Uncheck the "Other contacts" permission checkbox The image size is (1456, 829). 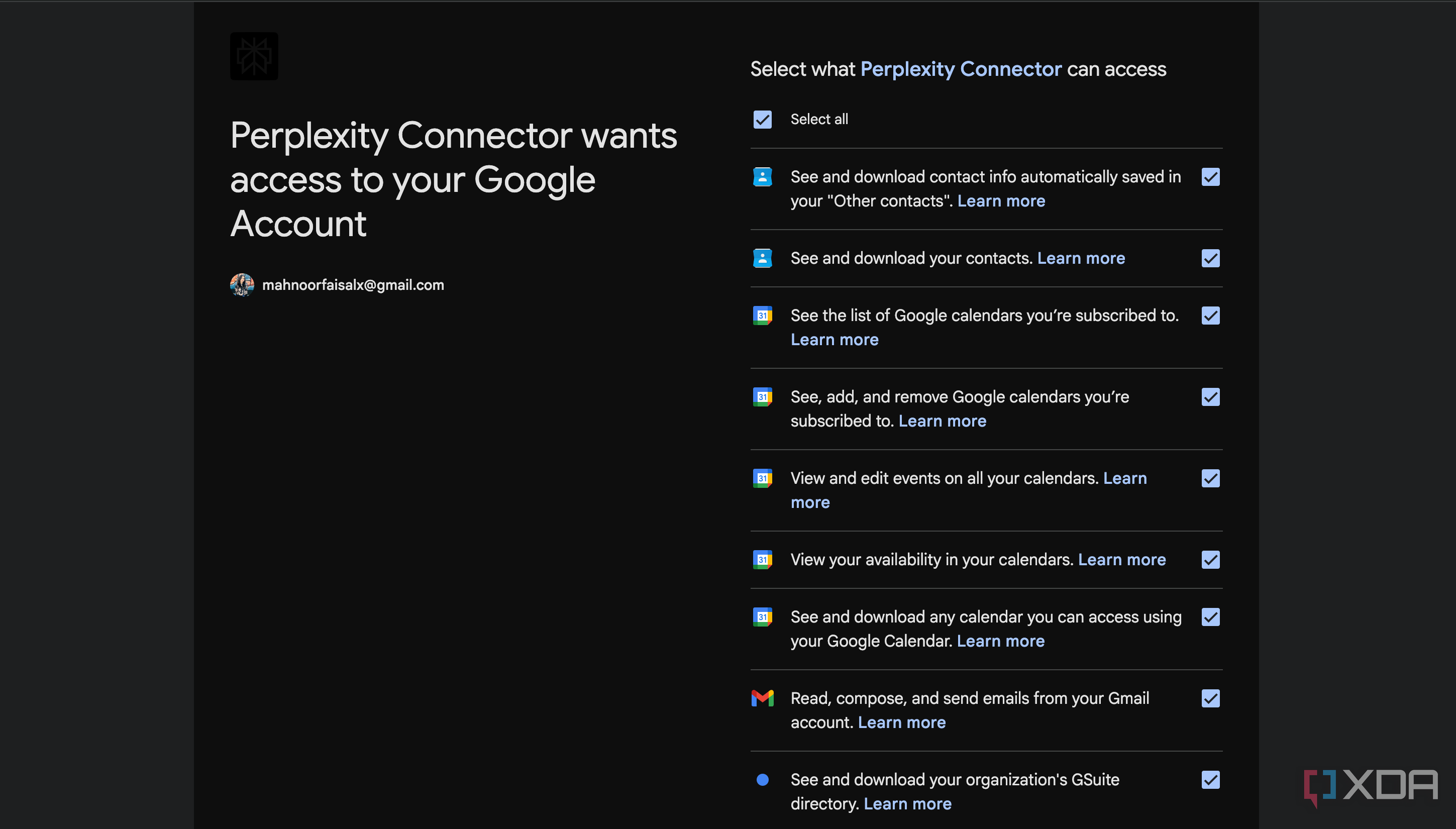tap(1211, 177)
